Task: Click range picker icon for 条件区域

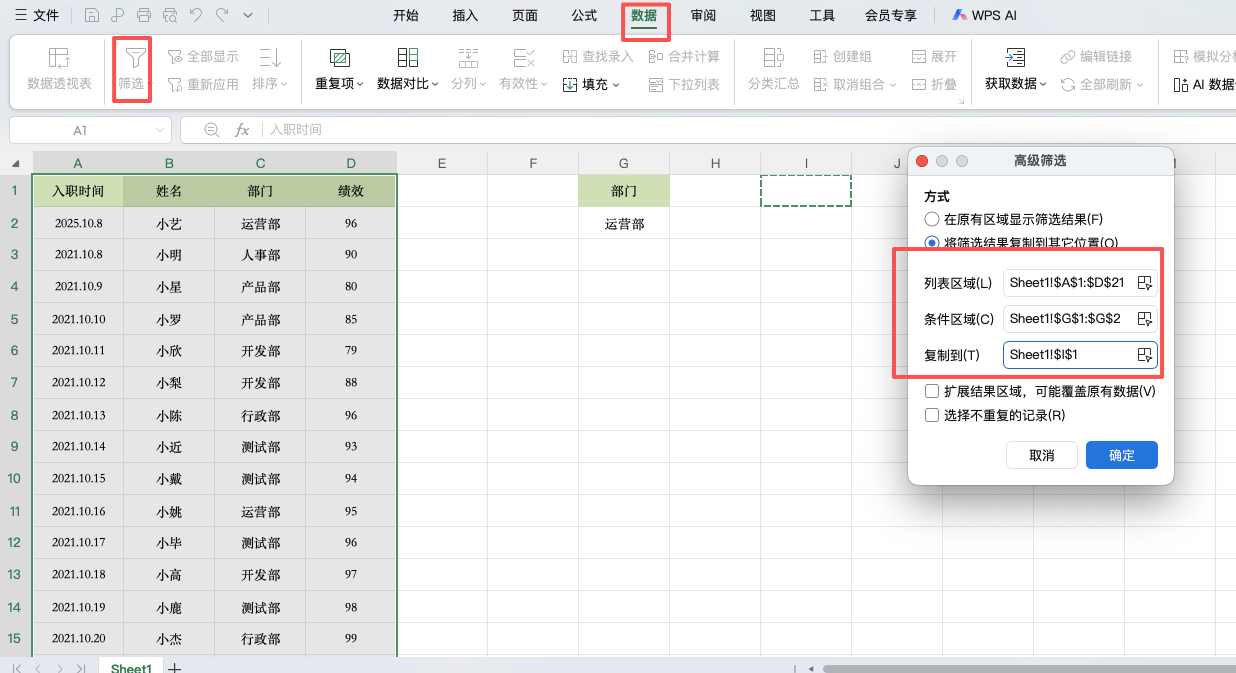Action: (1145, 319)
